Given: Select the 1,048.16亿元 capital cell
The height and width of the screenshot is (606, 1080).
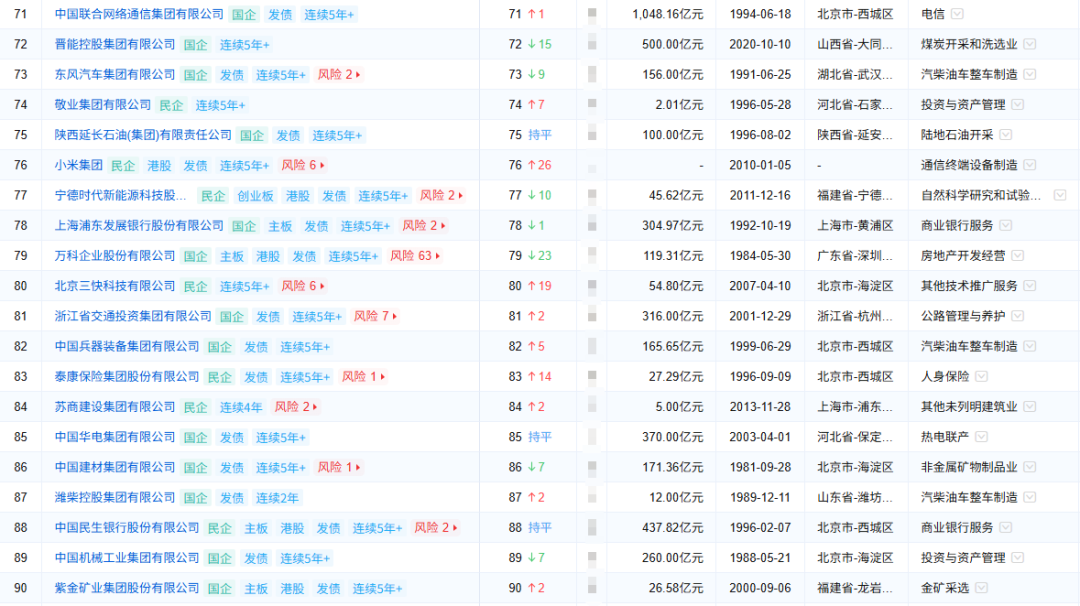Looking at the screenshot, I should click(x=667, y=14).
